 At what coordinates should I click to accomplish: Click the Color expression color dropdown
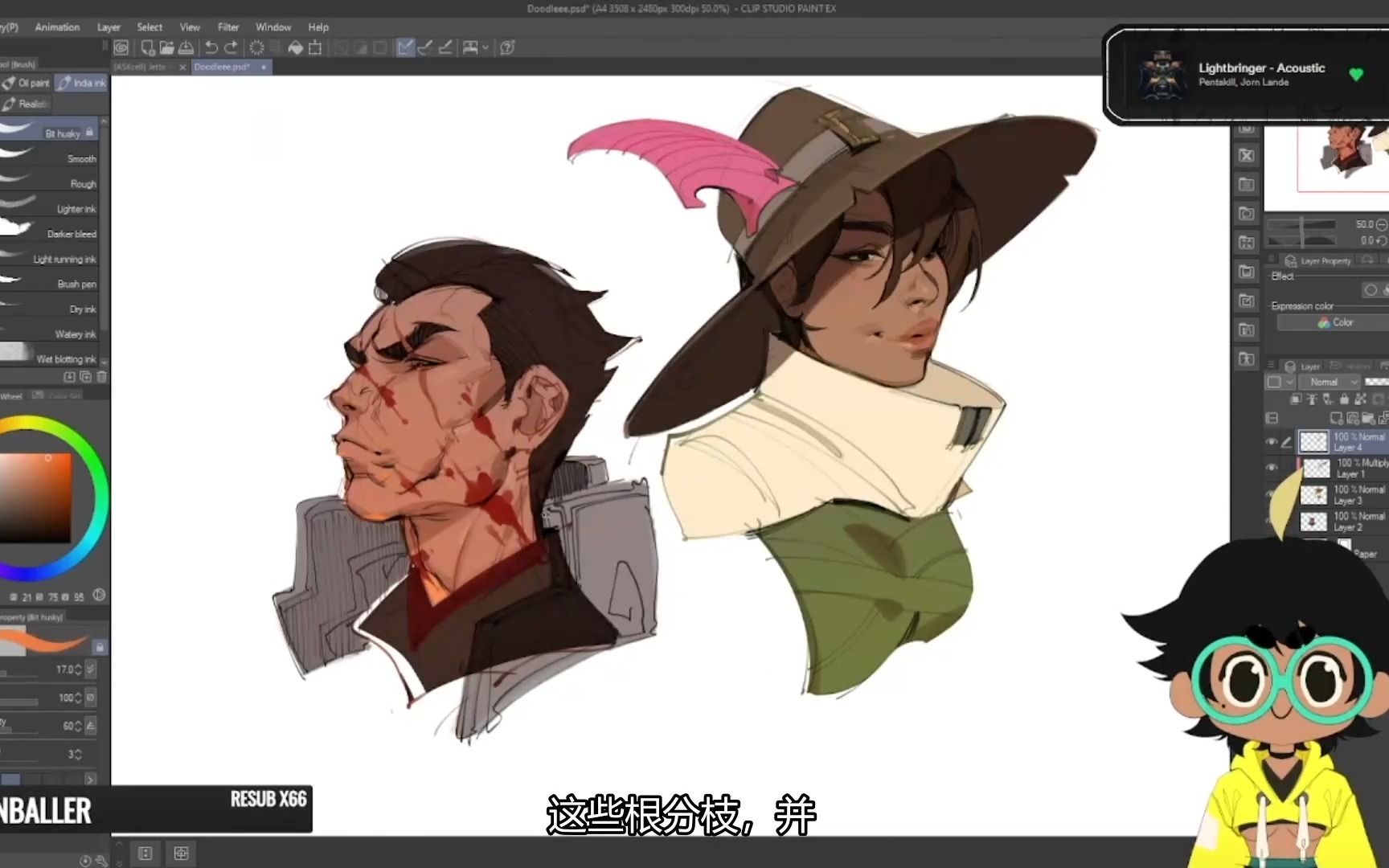pyautogui.click(x=1333, y=322)
